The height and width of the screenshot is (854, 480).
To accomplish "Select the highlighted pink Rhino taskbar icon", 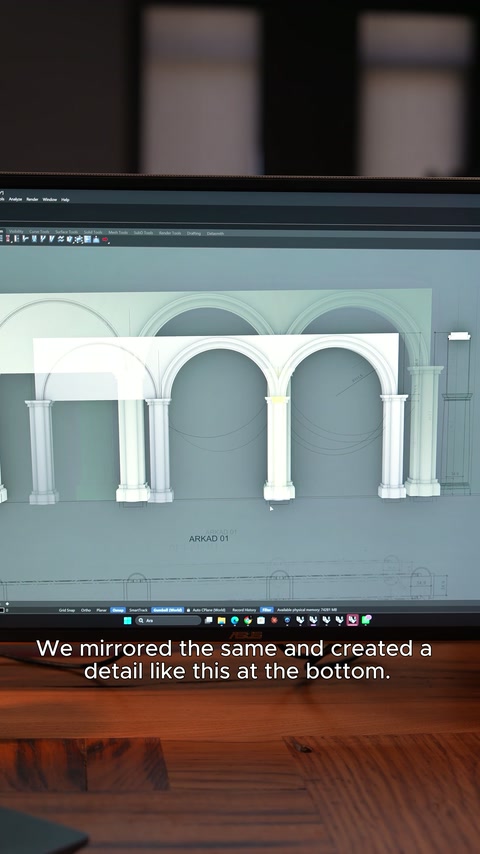I will point(353,620).
